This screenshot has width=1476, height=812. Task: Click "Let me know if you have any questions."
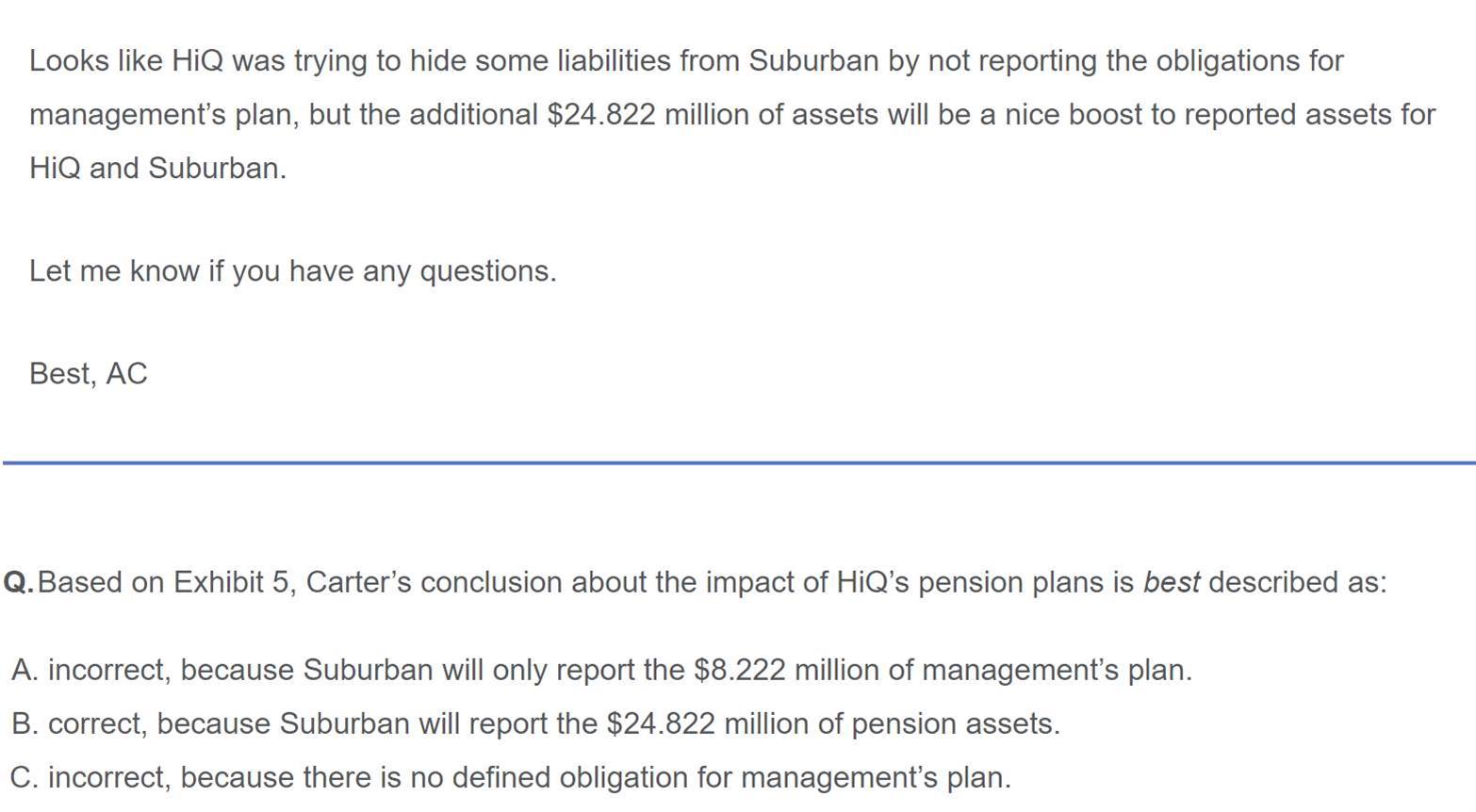tap(292, 270)
